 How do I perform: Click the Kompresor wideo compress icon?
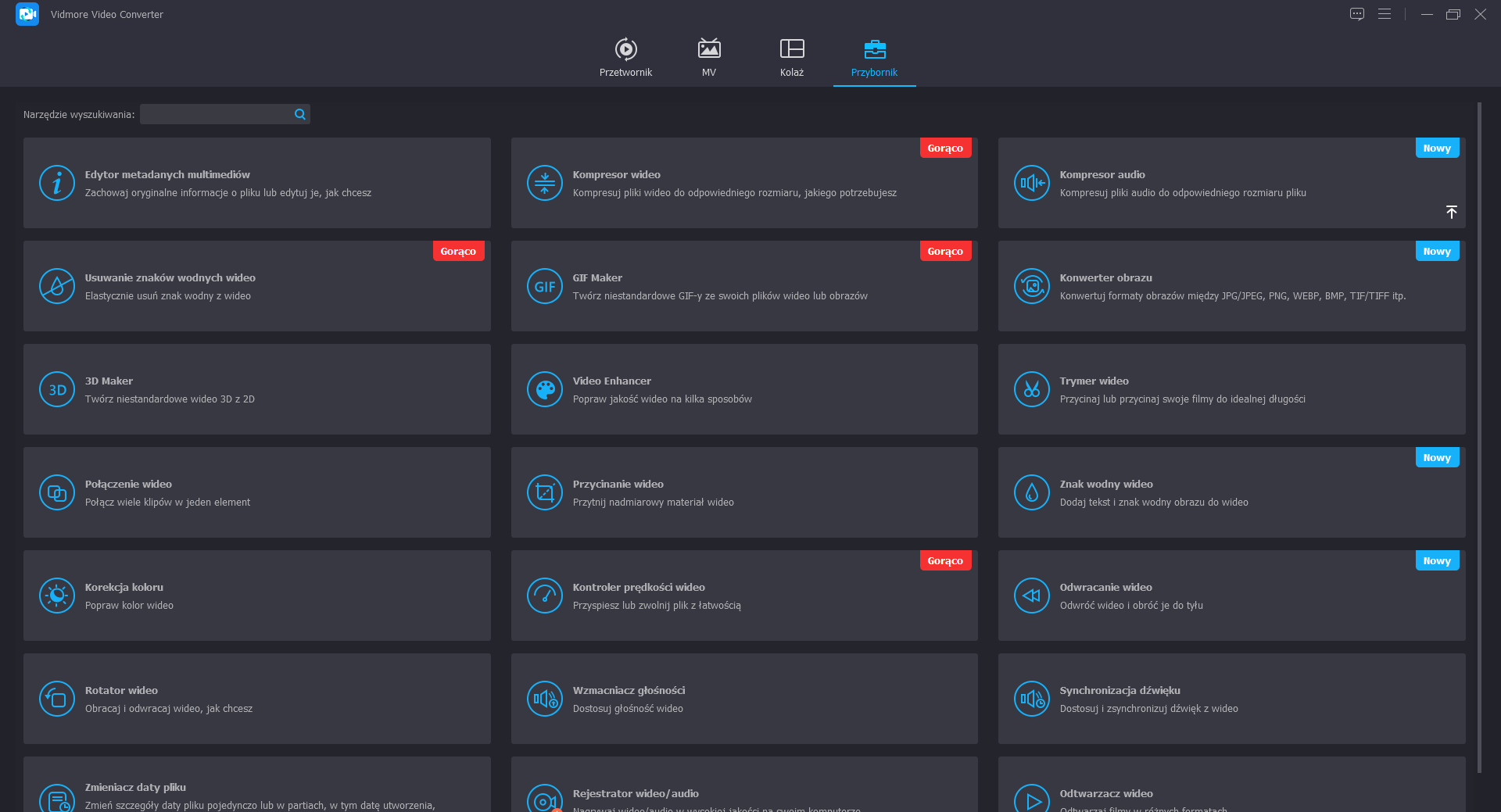click(x=545, y=183)
